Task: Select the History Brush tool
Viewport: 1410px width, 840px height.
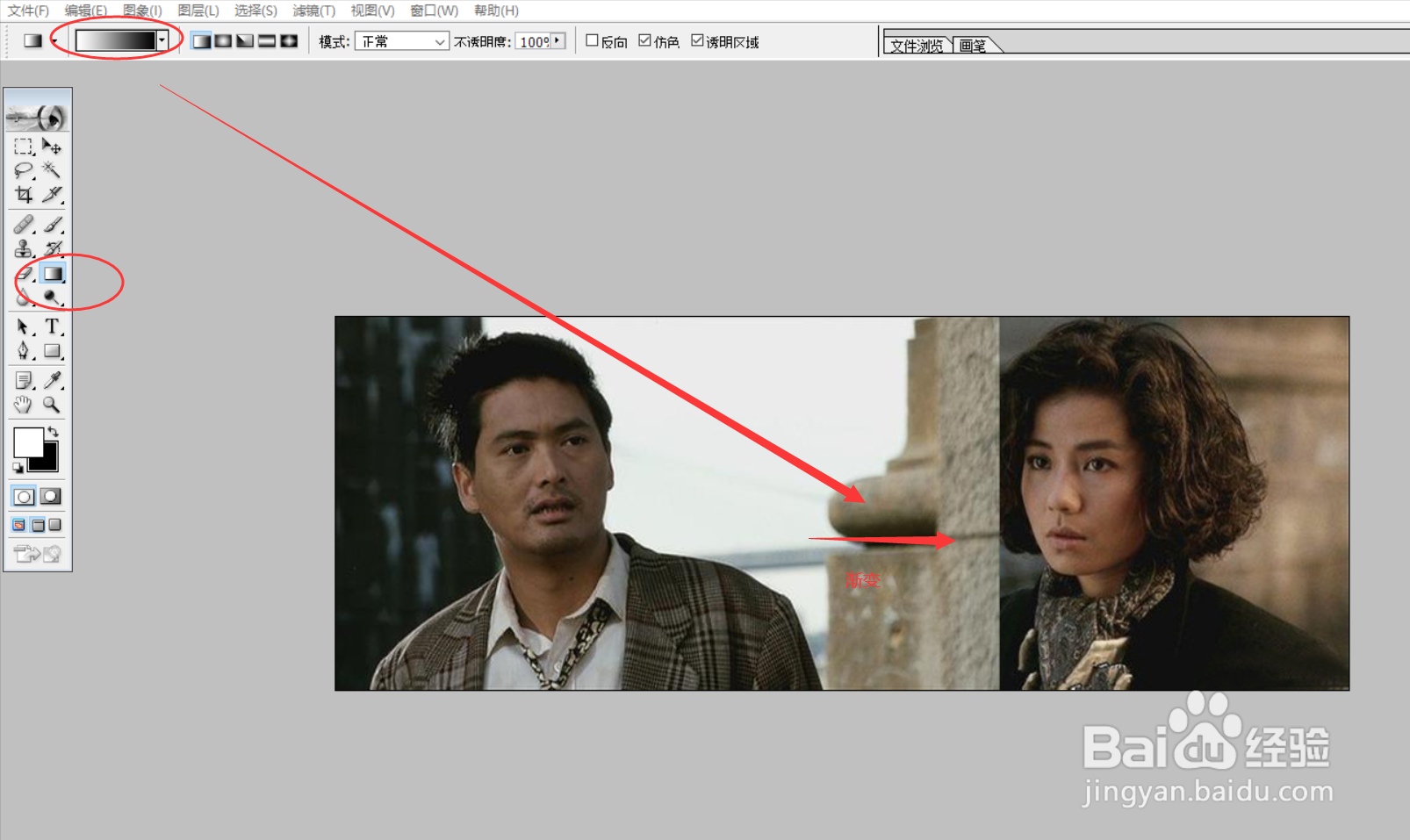Action: tap(52, 248)
